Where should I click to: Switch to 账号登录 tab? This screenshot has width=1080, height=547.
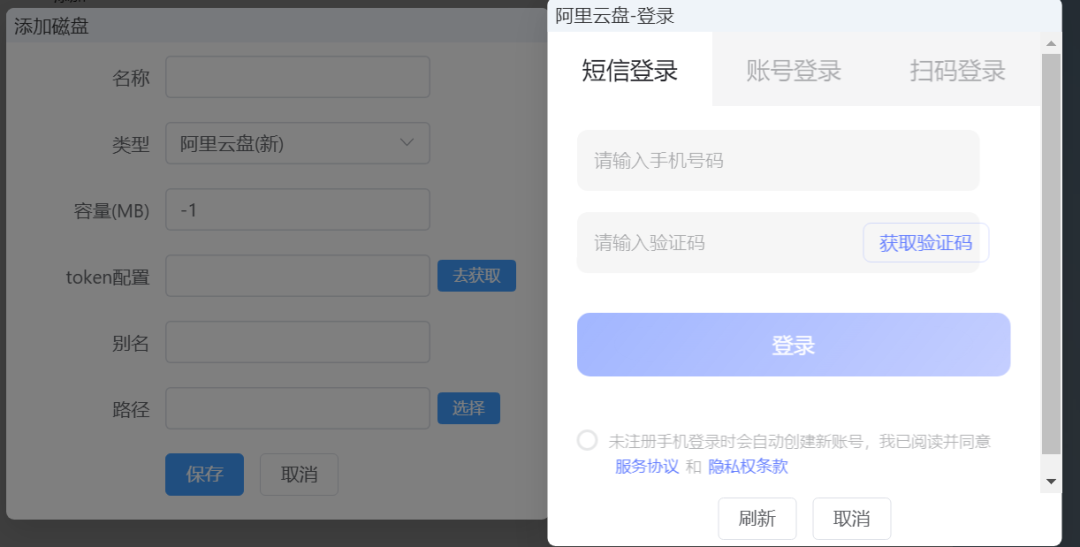tap(793, 70)
